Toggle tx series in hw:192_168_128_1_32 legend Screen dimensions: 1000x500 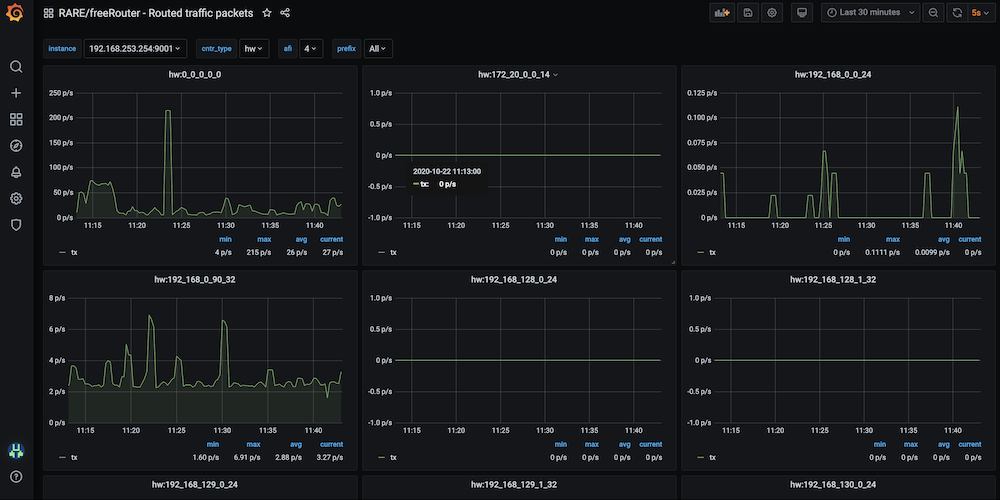[712, 457]
